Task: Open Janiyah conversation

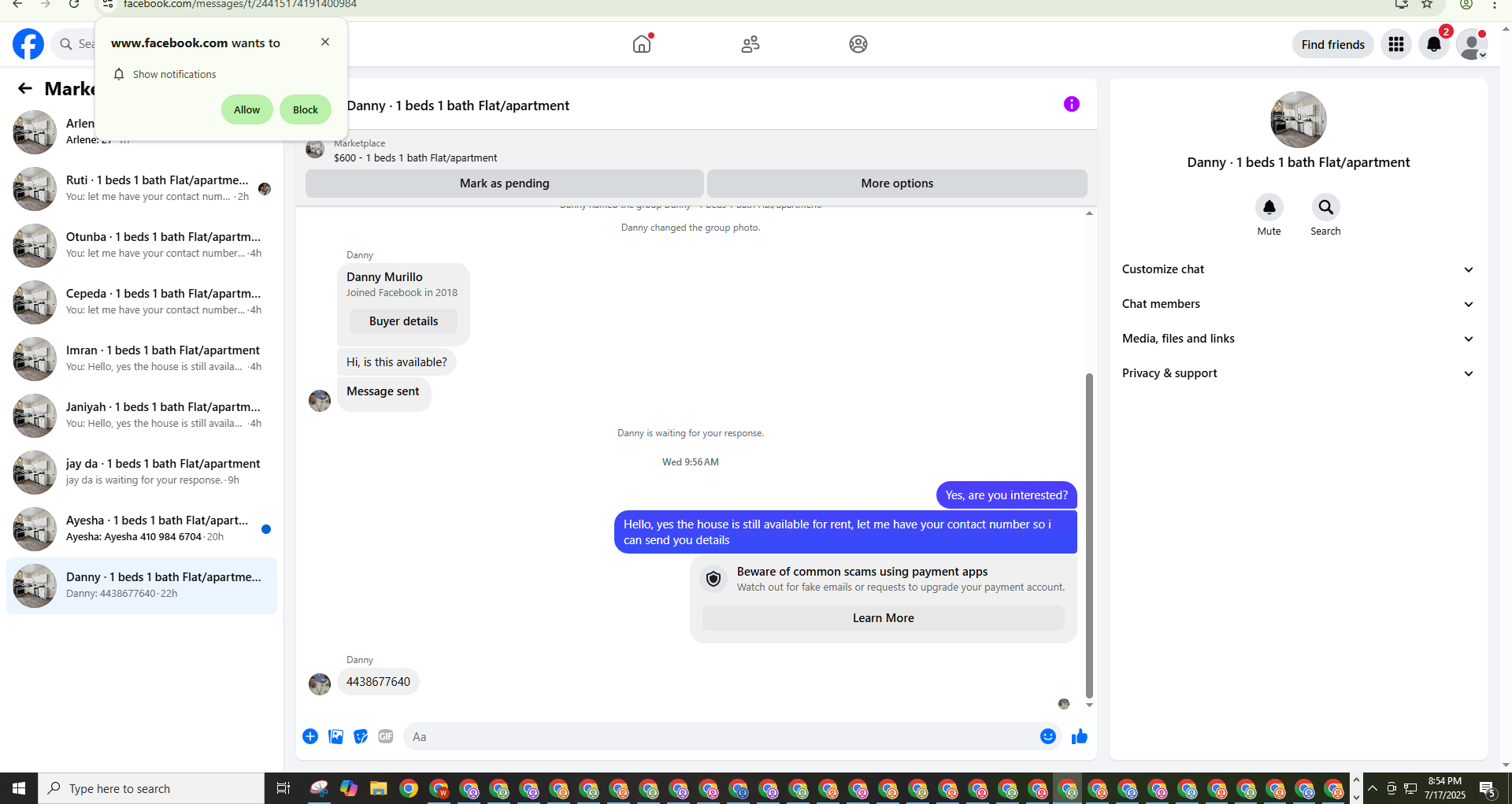Action: tap(142, 416)
